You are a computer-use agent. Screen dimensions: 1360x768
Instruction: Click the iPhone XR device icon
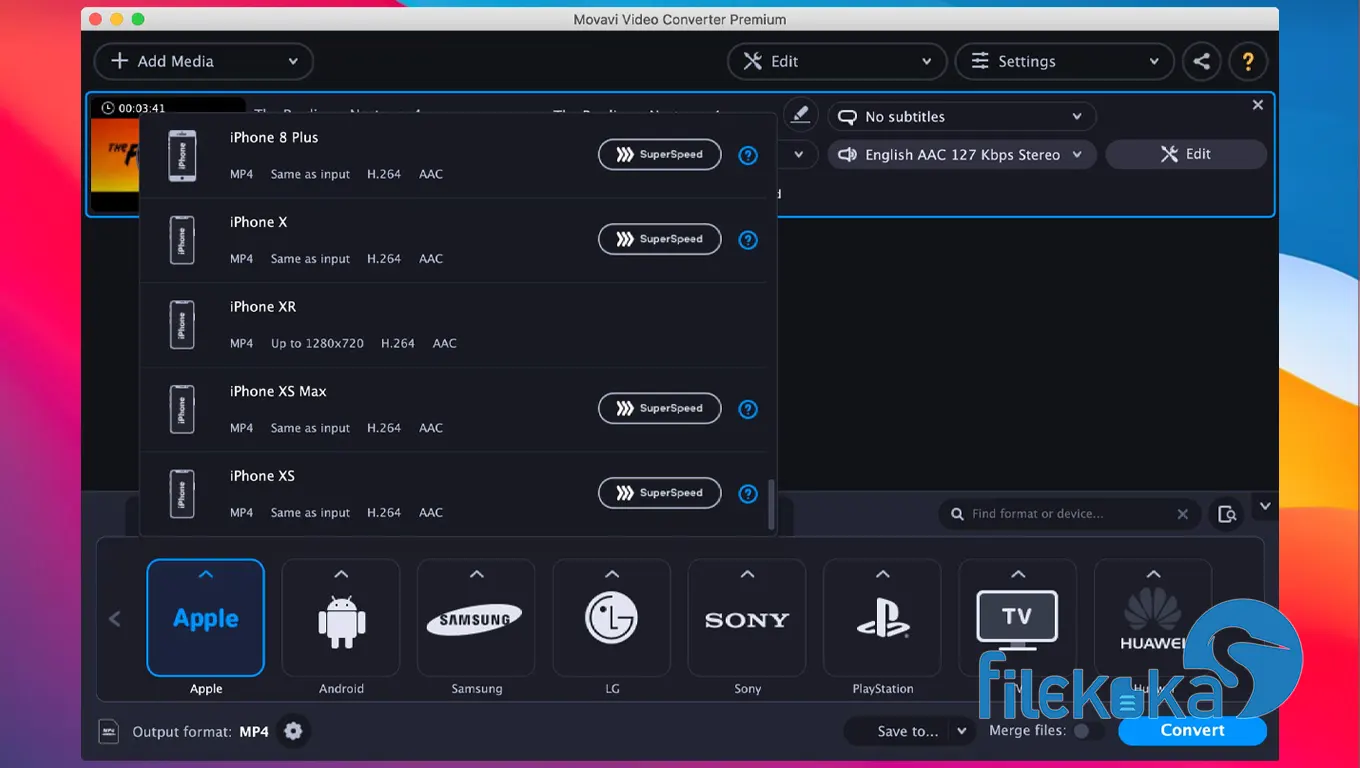click(182, 325)
